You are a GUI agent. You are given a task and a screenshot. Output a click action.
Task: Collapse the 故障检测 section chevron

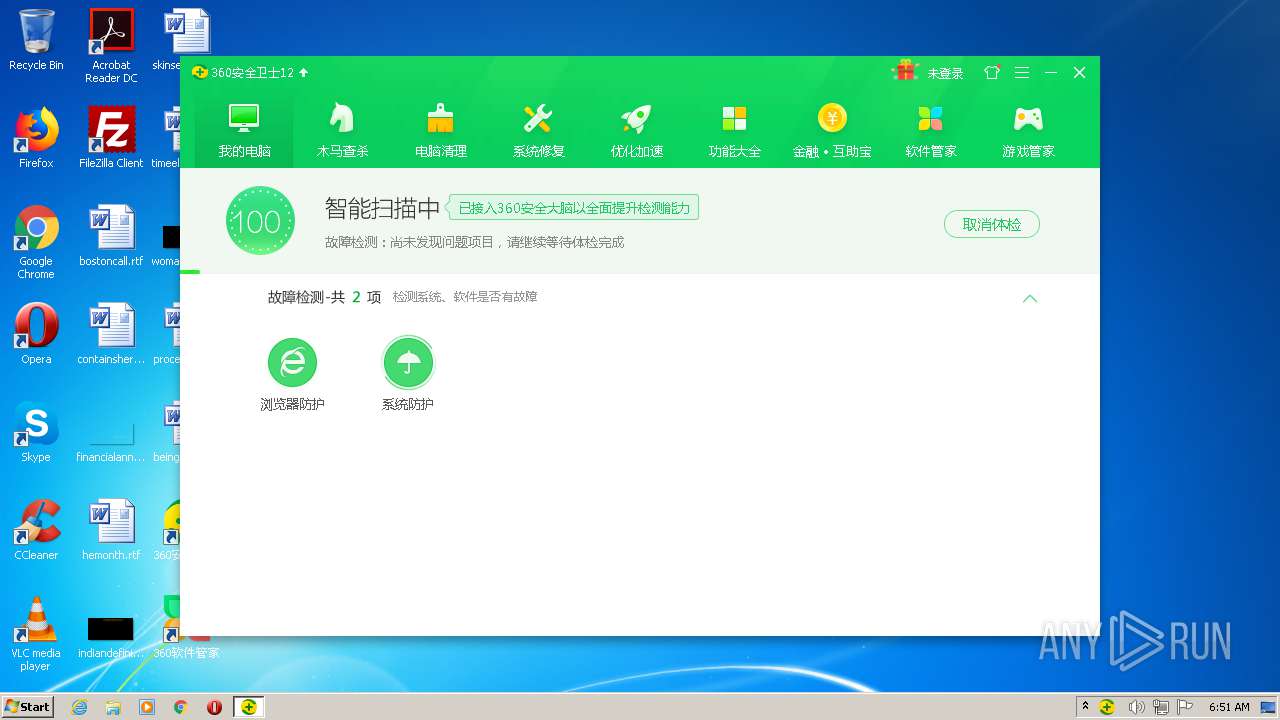1030,298
